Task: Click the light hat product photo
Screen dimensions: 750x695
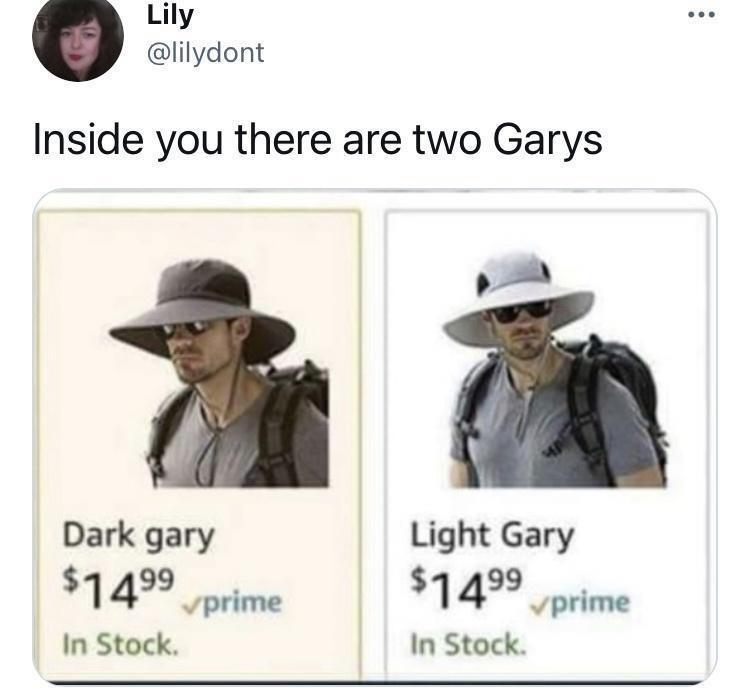Action: pyautogui.click(x=555, y=368)
